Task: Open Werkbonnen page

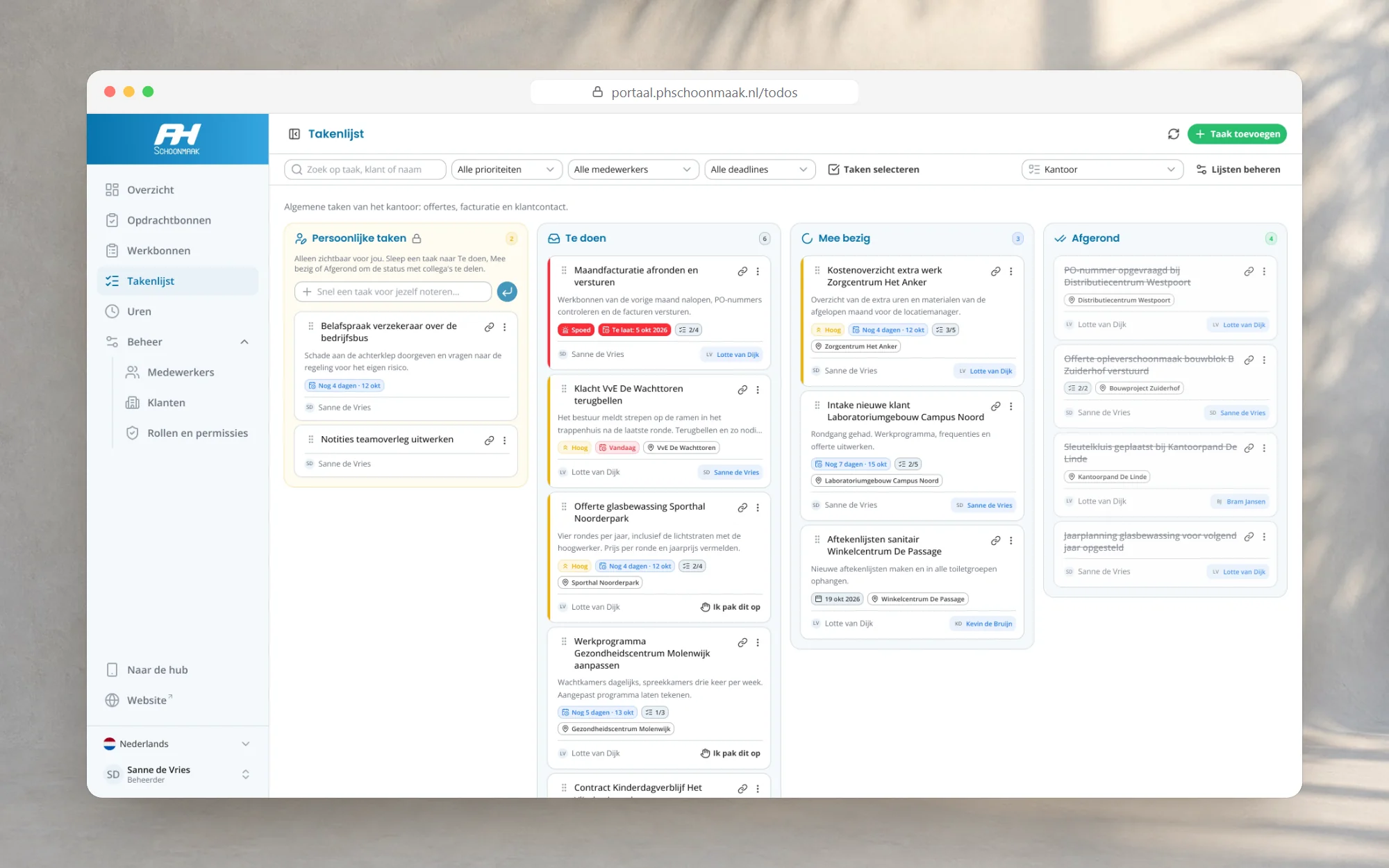Action: tap(177, 251)
